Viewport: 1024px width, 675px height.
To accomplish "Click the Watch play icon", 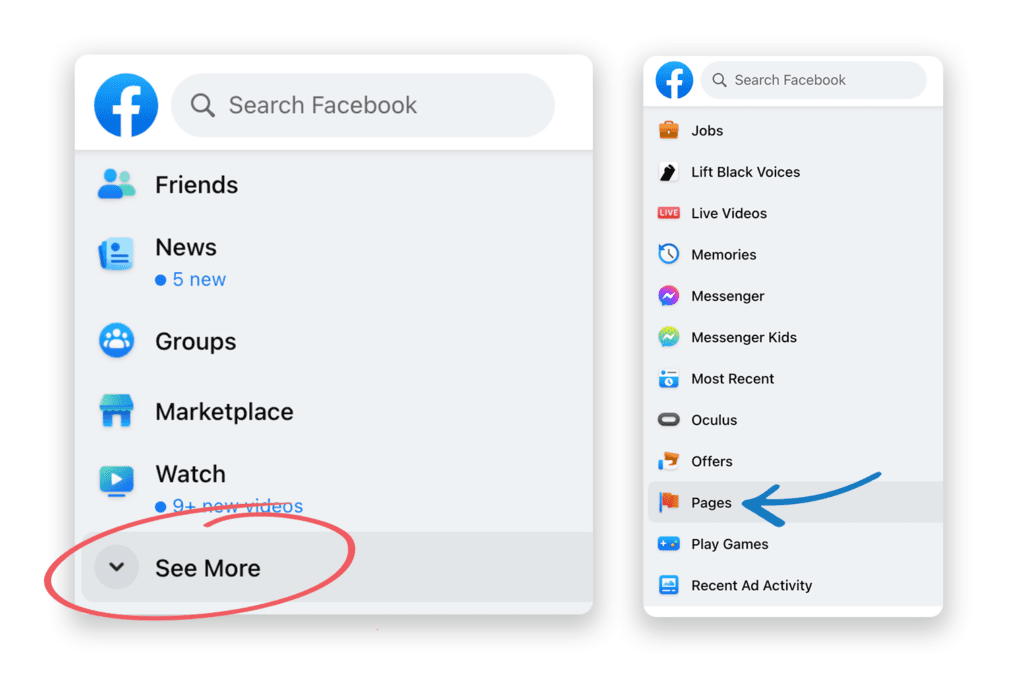I will (x=116, y=480).
